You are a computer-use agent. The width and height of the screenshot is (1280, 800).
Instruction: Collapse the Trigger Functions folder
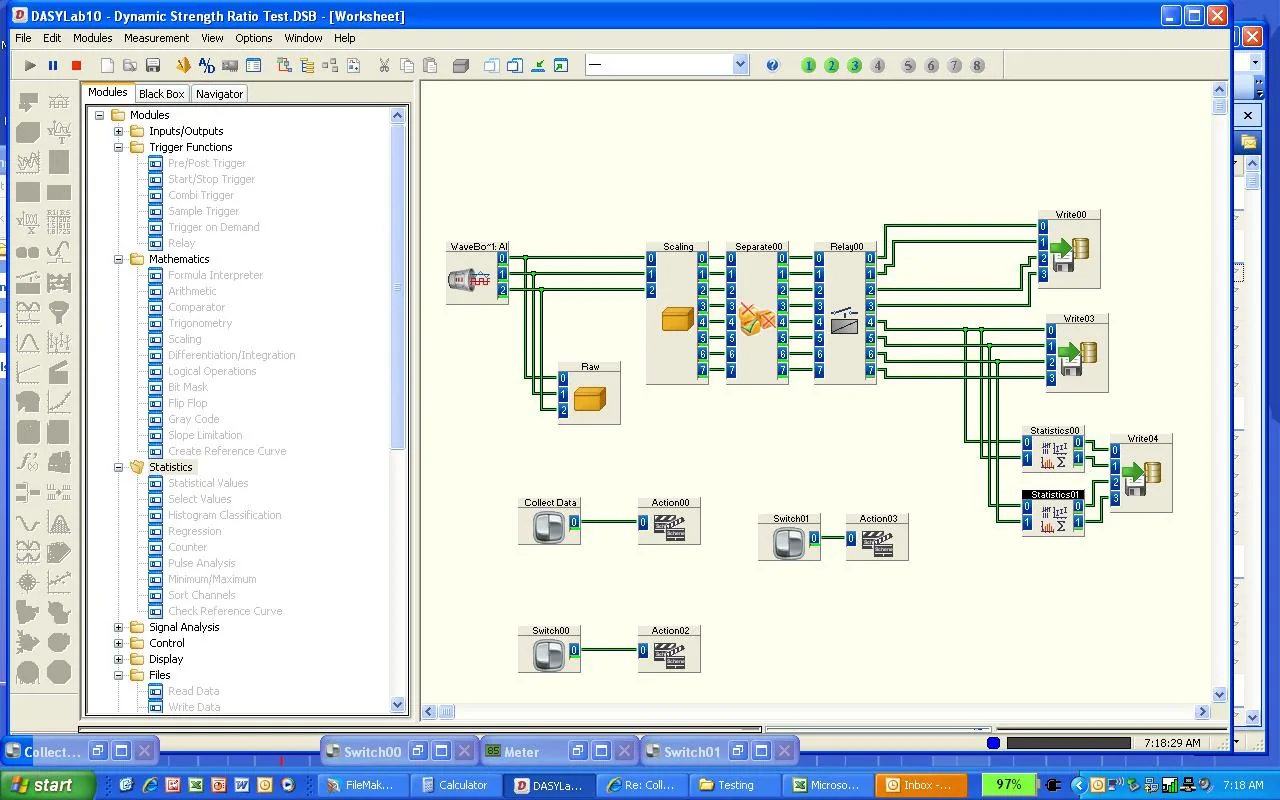119,147
